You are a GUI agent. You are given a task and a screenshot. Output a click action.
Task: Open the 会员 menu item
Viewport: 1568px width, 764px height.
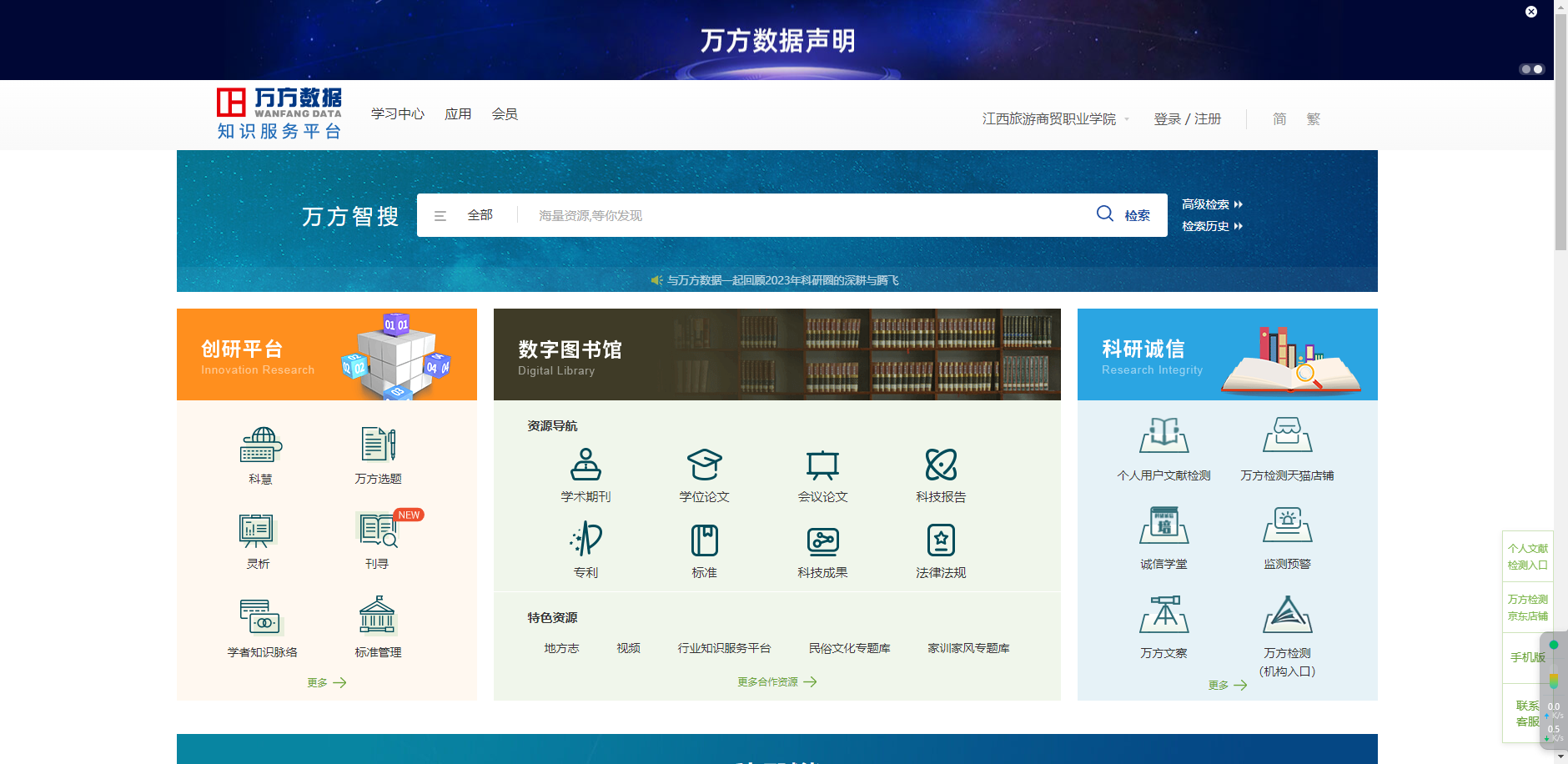(x=505, y=114)
